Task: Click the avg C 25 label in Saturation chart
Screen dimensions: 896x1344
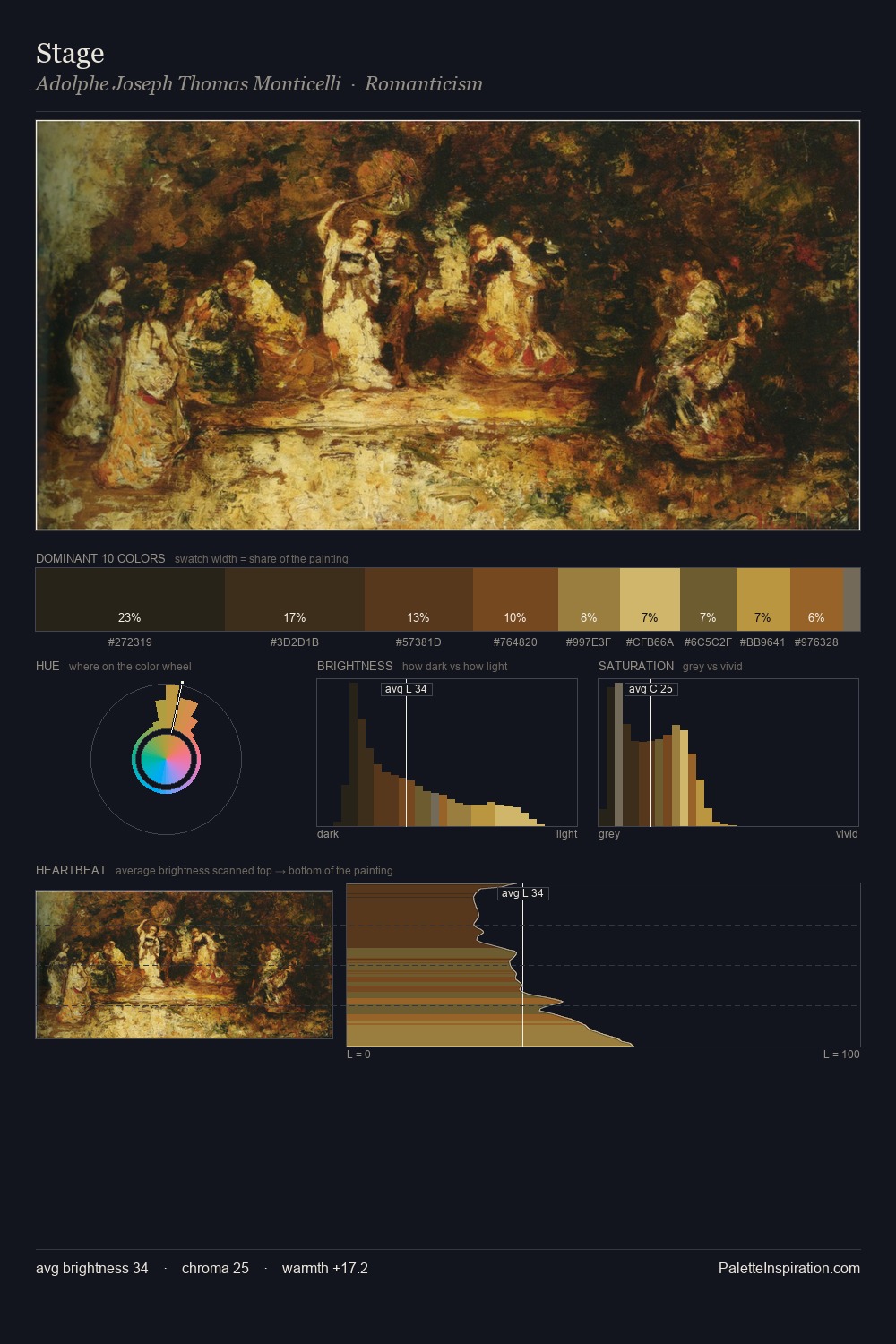Action: [x=650, y=689]
